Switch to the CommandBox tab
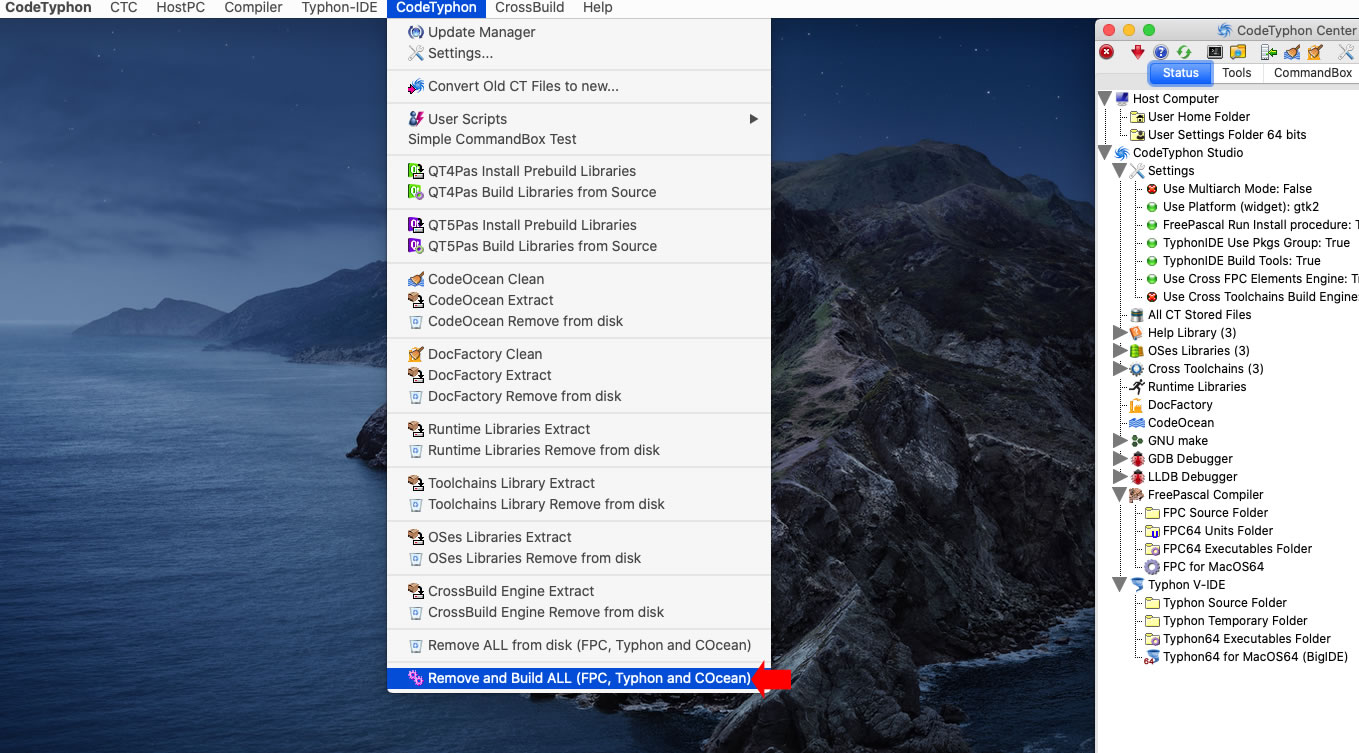The width and height of the screenshot is (1359, 753). coord(1313,73)
